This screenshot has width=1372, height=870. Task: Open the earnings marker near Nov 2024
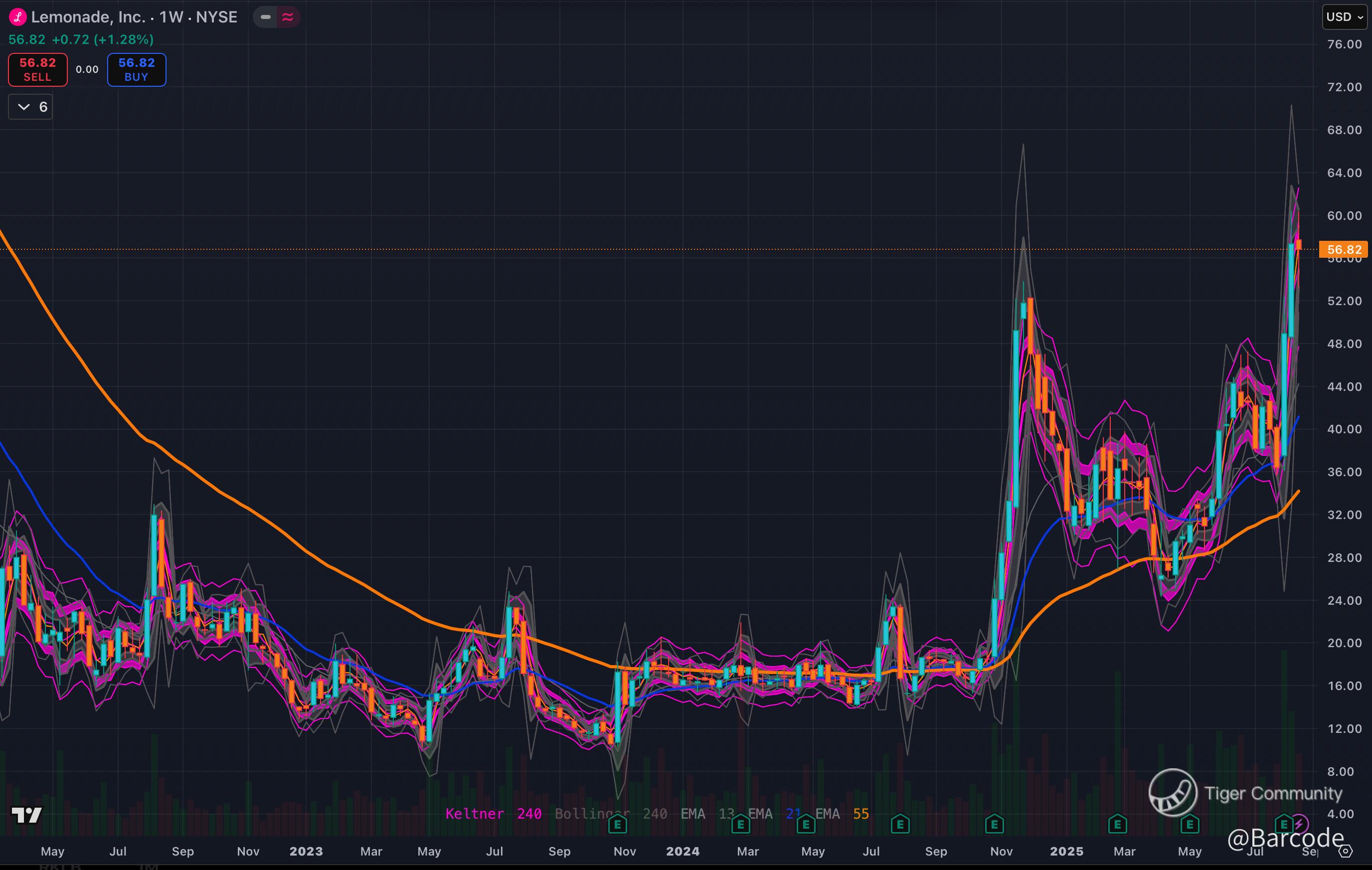[x=994, y=824]
